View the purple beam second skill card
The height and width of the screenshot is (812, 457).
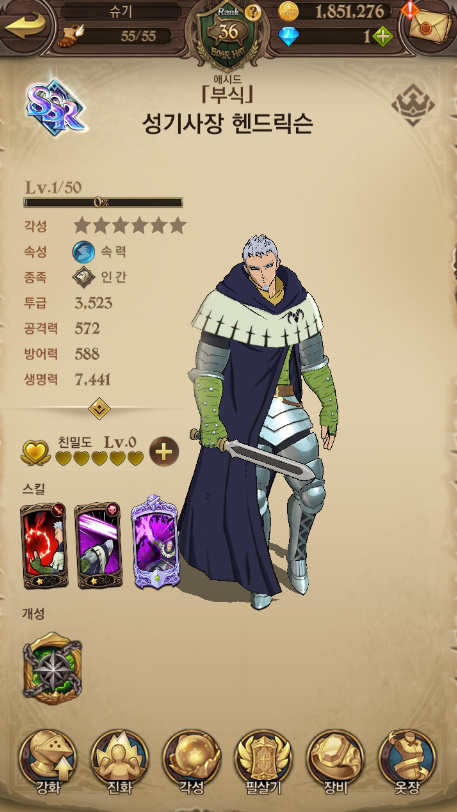[98, 545]
